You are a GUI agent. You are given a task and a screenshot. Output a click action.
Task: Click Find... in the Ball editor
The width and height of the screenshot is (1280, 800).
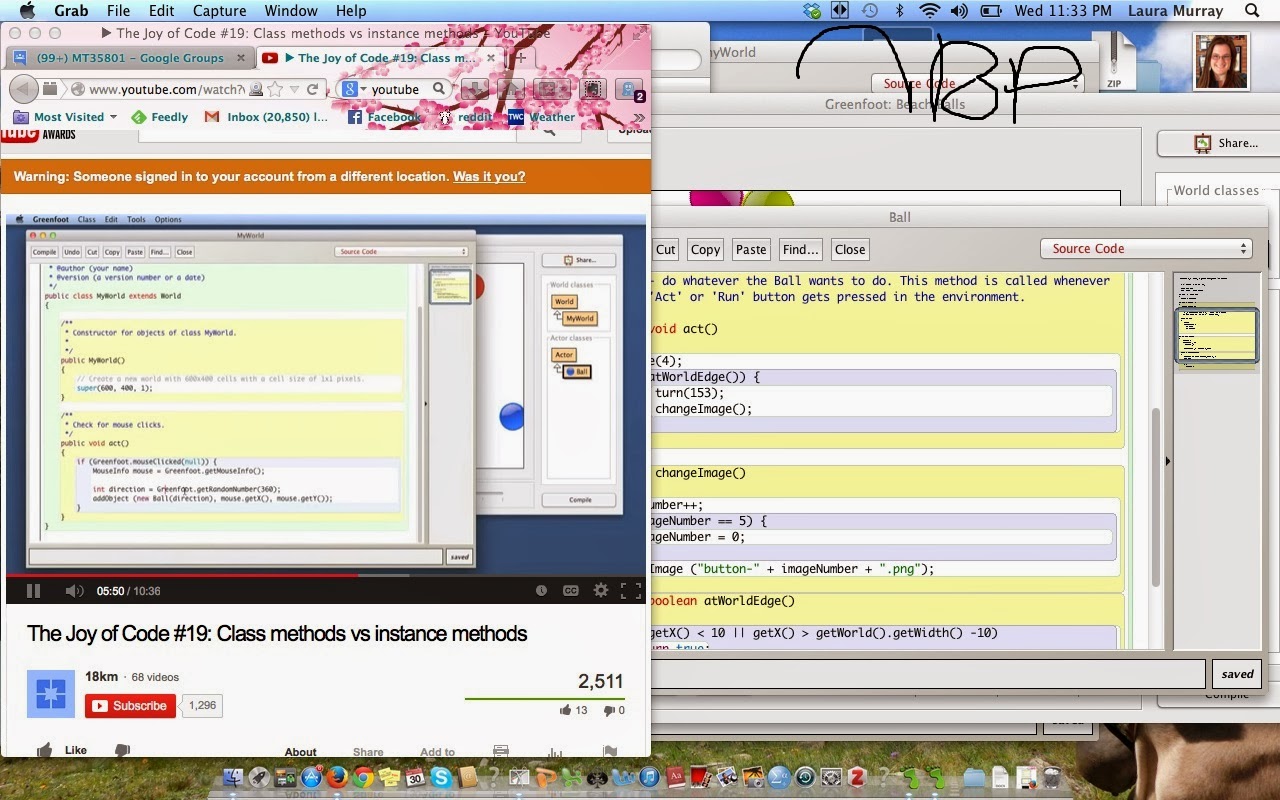(801, 249)
